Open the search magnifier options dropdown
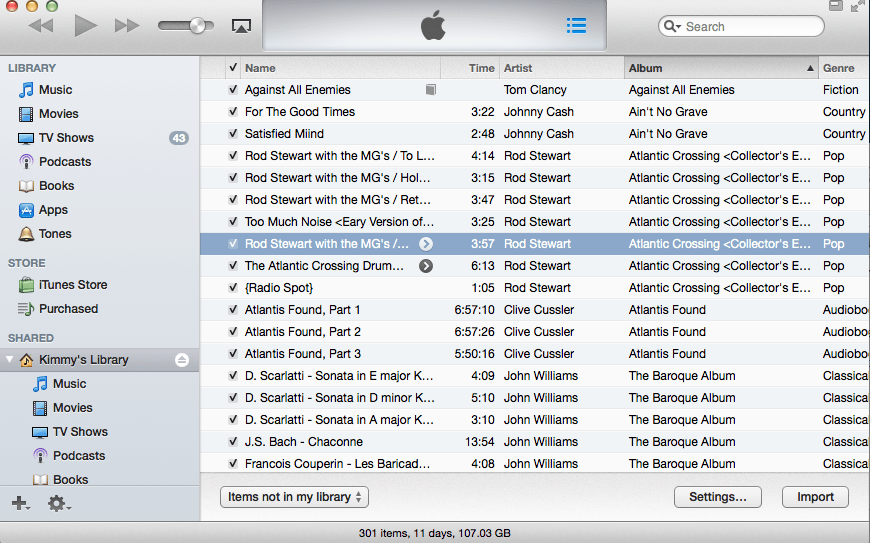Screen dimensions: 870x543 coord(672,26)
